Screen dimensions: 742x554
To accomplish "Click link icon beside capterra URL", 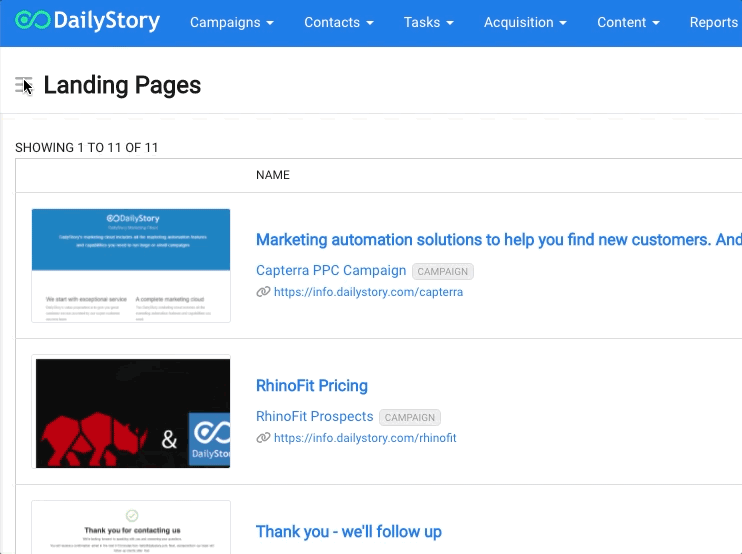I will coord(263,292).
